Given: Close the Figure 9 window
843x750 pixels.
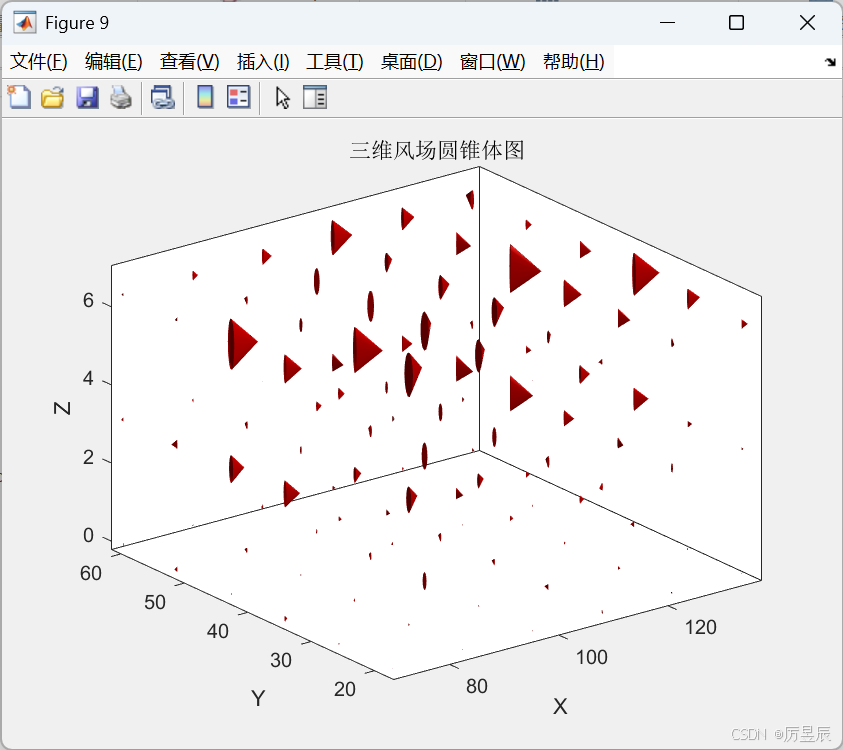Looking at the screenshot, I should click(807, 23).
